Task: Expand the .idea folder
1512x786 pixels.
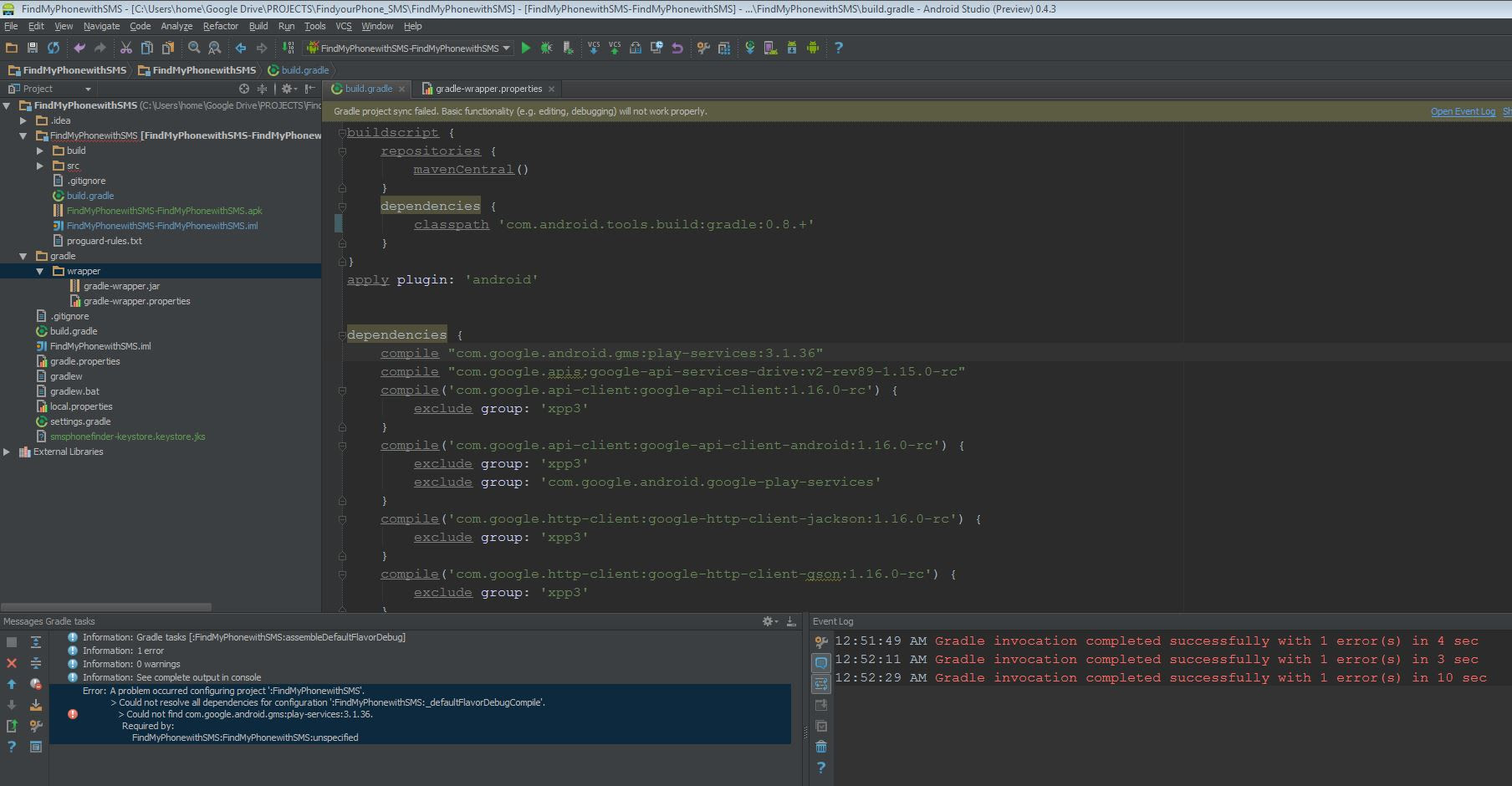Action: pyautogui.click(x=24, y=120)
